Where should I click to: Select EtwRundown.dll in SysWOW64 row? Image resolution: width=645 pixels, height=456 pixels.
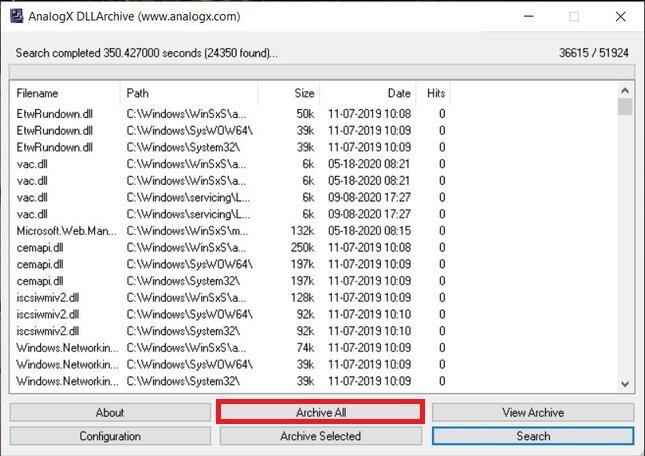point(231,131)
